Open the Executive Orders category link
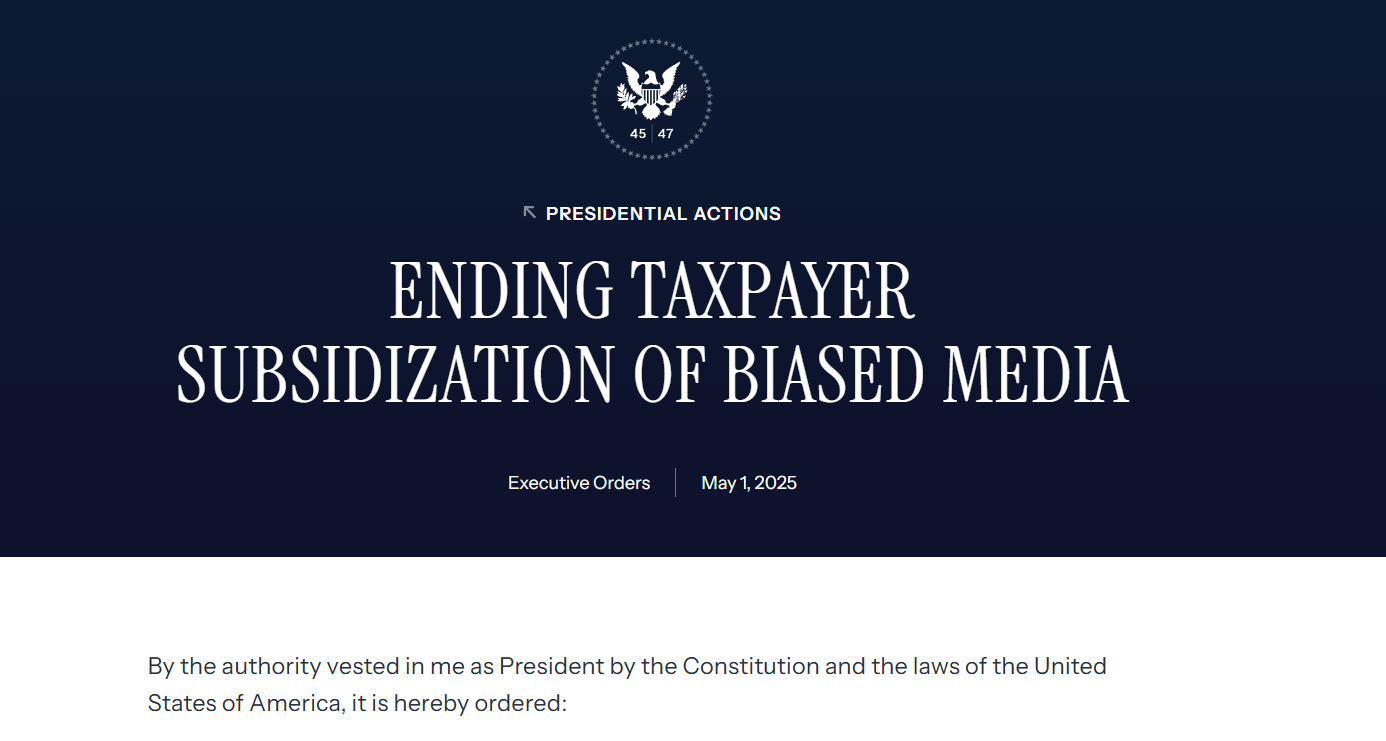This screenshot has height=741, width=1386. [579, 483]
